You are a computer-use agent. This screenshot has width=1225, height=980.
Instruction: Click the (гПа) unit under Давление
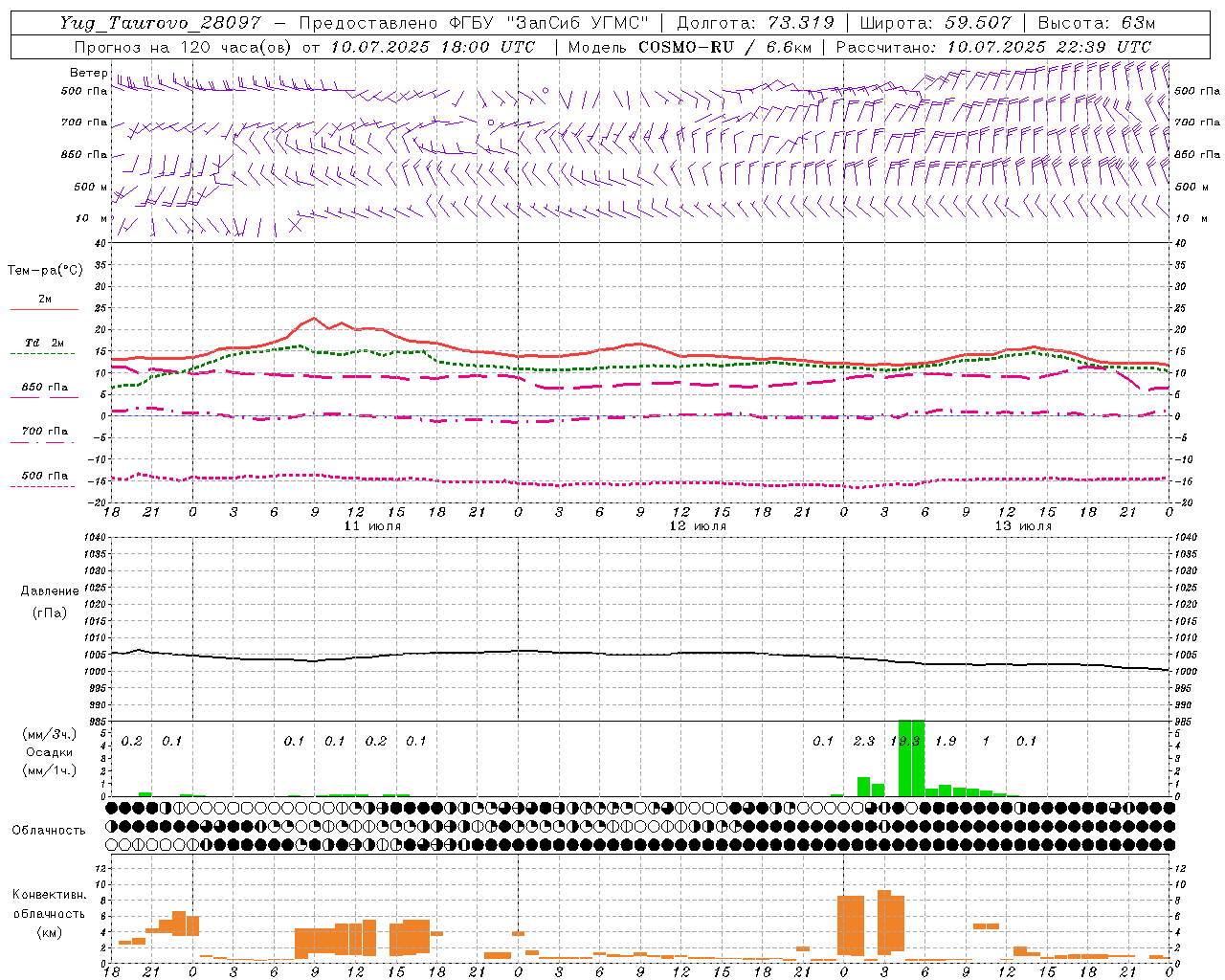pyautogui.click(x=49, y=612)
